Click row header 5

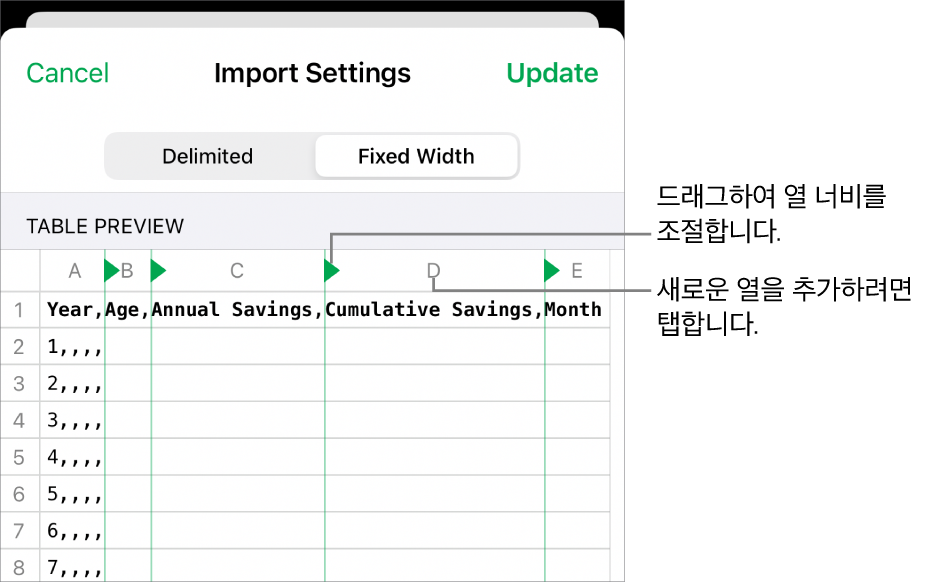point(19,458)
